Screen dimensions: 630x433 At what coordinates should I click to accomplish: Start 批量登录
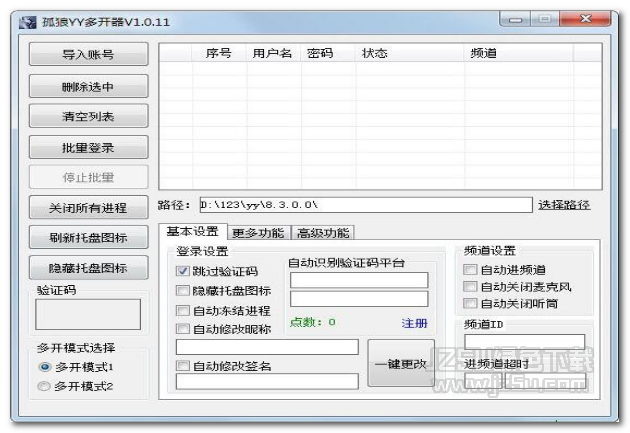88,148
